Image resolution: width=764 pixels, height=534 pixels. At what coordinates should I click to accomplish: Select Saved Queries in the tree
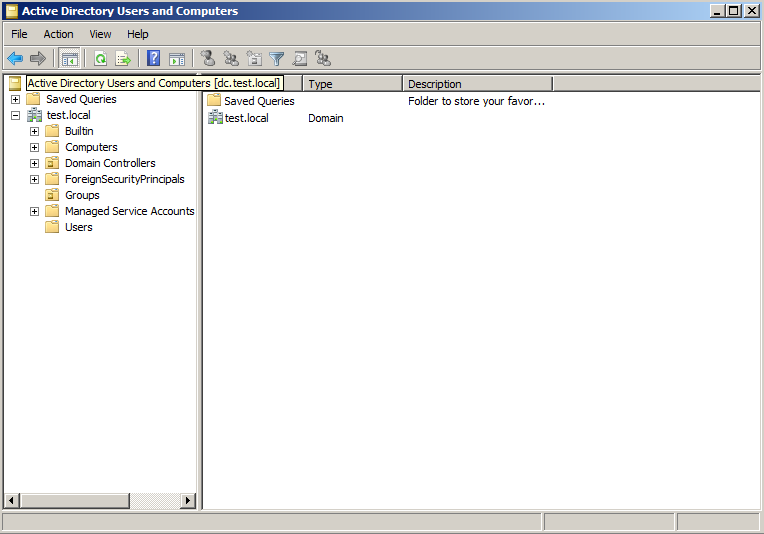[x=81, y=99]
